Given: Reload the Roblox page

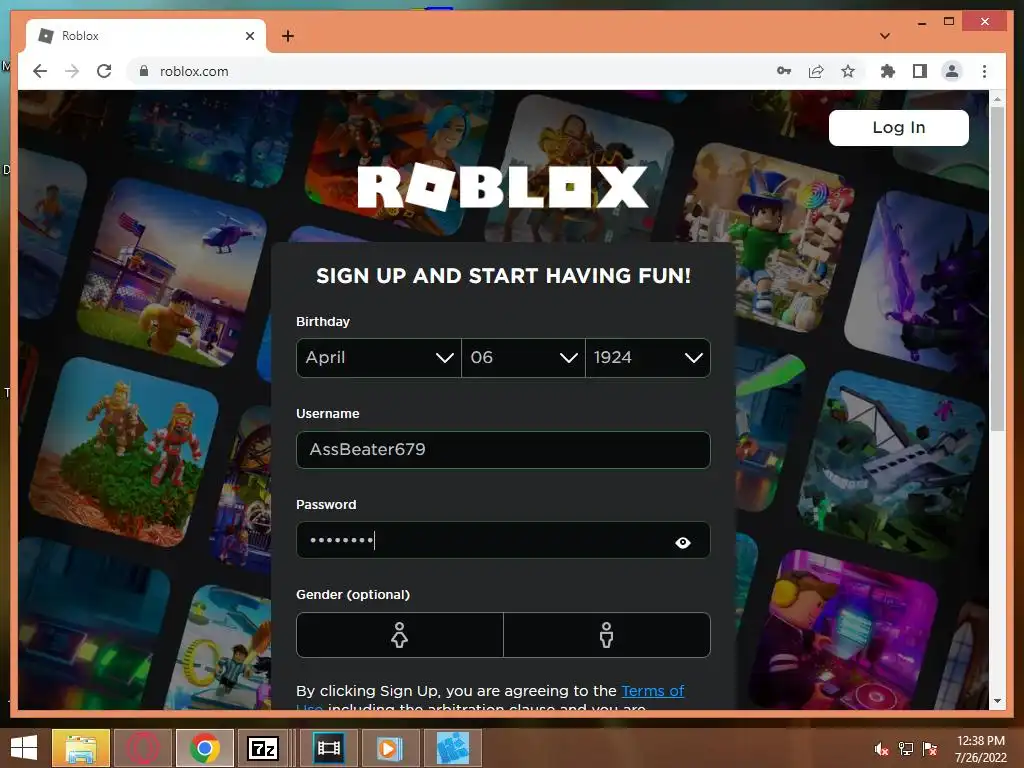Looking at the screenshot, I should [104, 71].
